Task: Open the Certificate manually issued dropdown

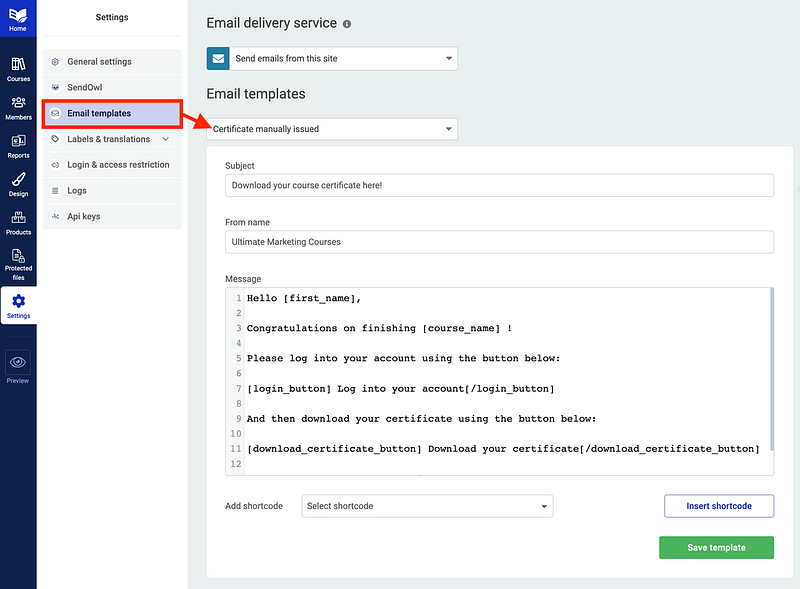Action: [332, 129]
